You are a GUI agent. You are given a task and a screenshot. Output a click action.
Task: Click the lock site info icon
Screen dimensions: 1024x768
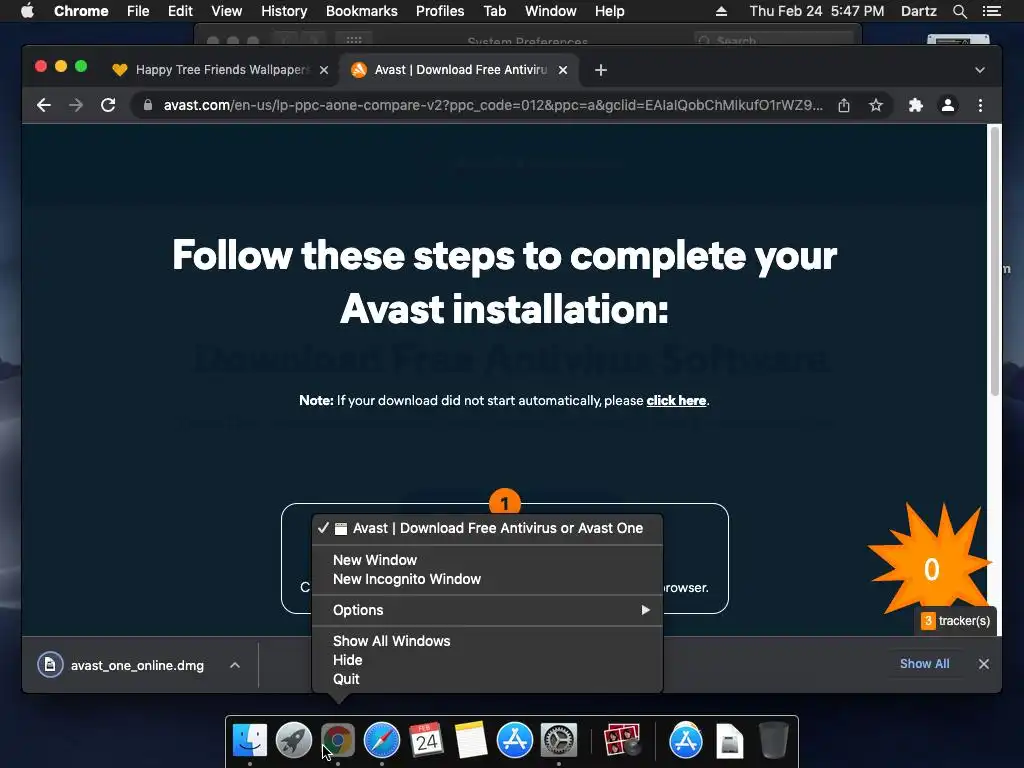coord(148,105)
